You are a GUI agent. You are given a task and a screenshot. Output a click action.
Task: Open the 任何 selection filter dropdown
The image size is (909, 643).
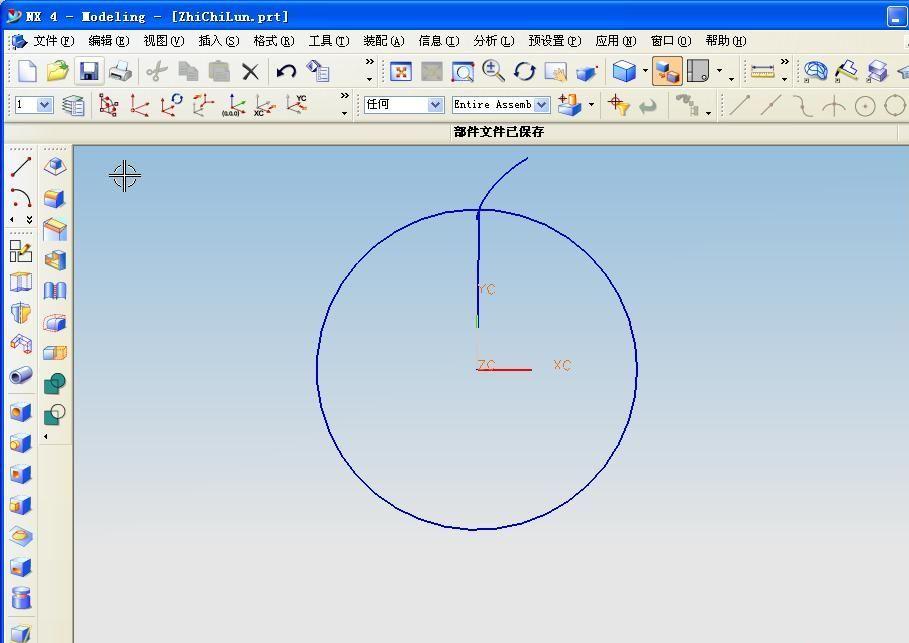coord(435,105)
